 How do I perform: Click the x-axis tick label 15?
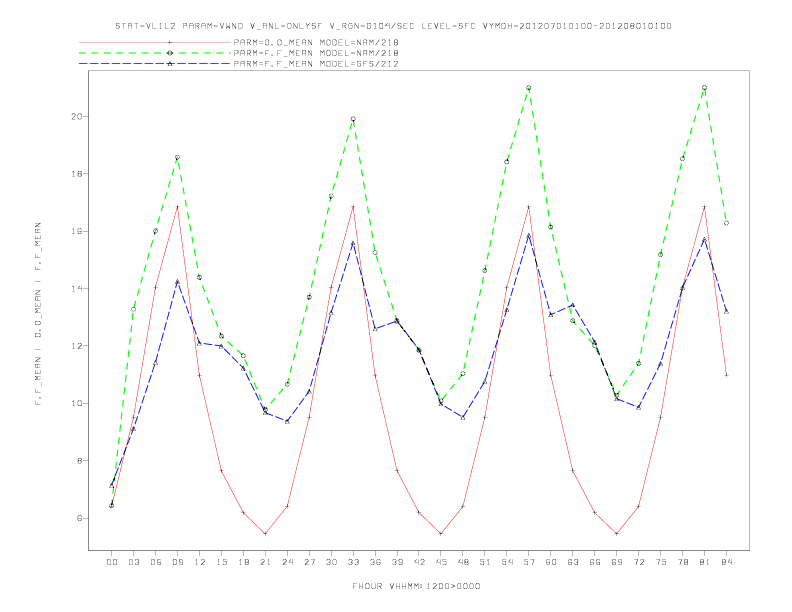[221, 562]
